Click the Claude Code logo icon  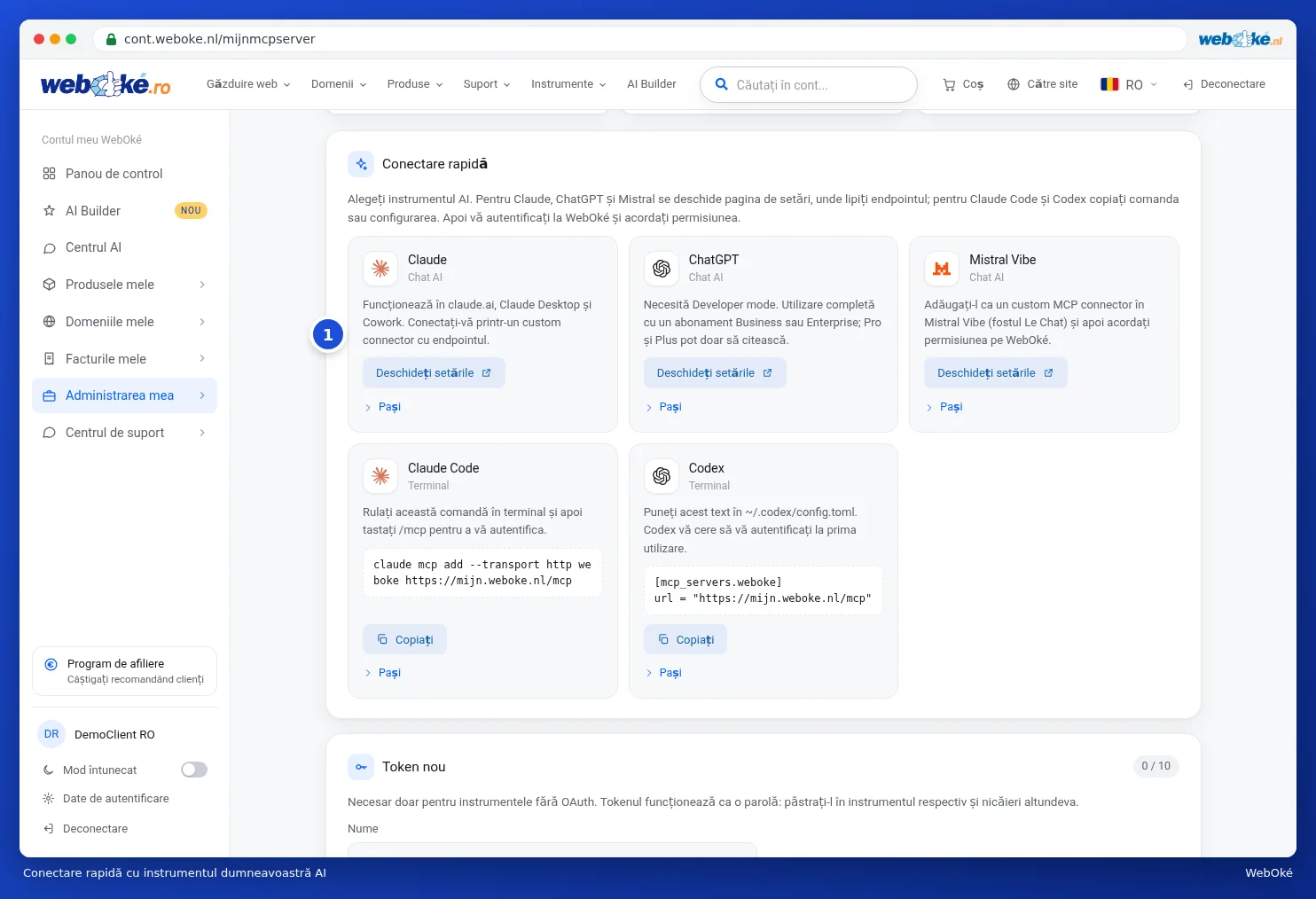click(380, 476)
